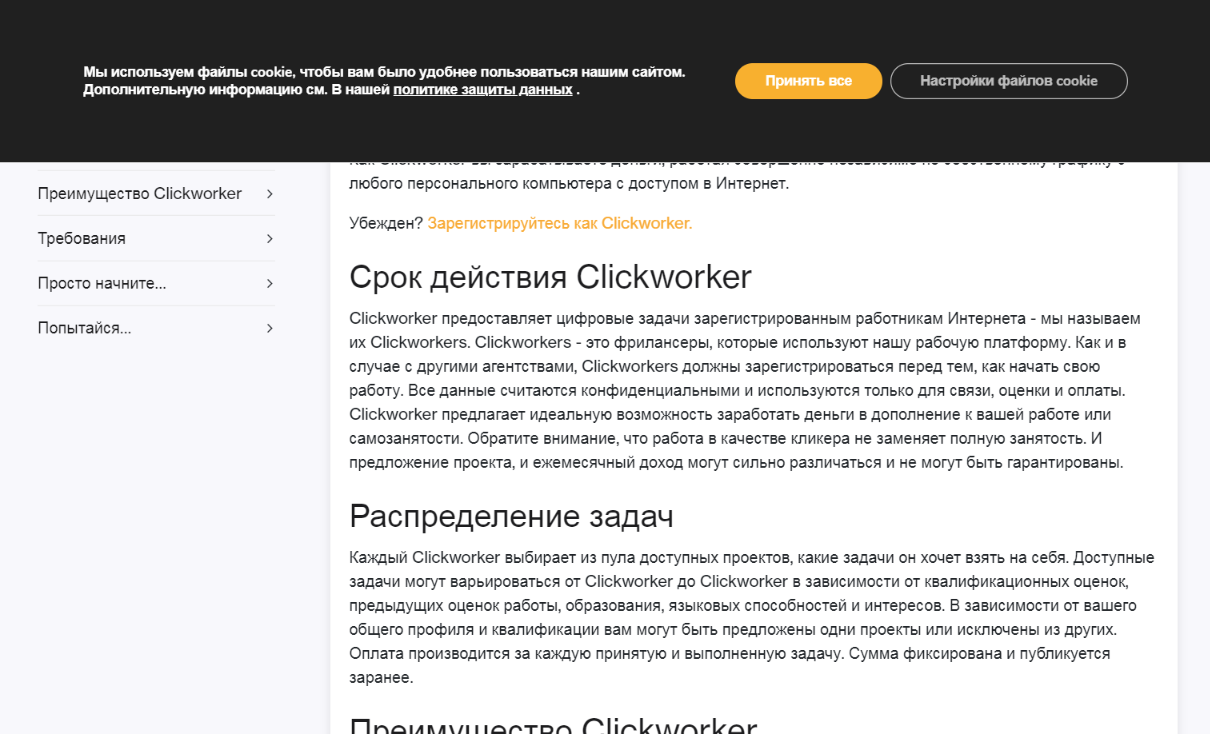
Task: Expand the chevron next to 'Попытайся...'
Action: (270, 328)
